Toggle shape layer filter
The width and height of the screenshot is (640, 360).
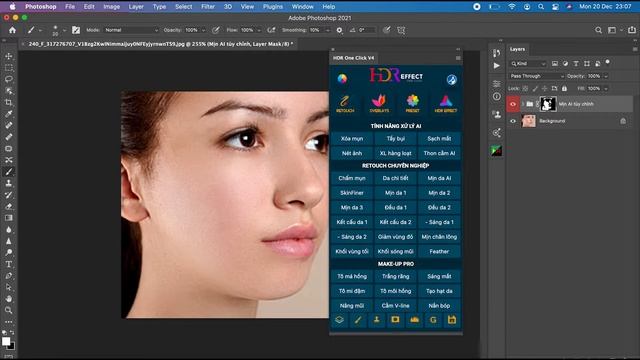click(x=587, y=64)
